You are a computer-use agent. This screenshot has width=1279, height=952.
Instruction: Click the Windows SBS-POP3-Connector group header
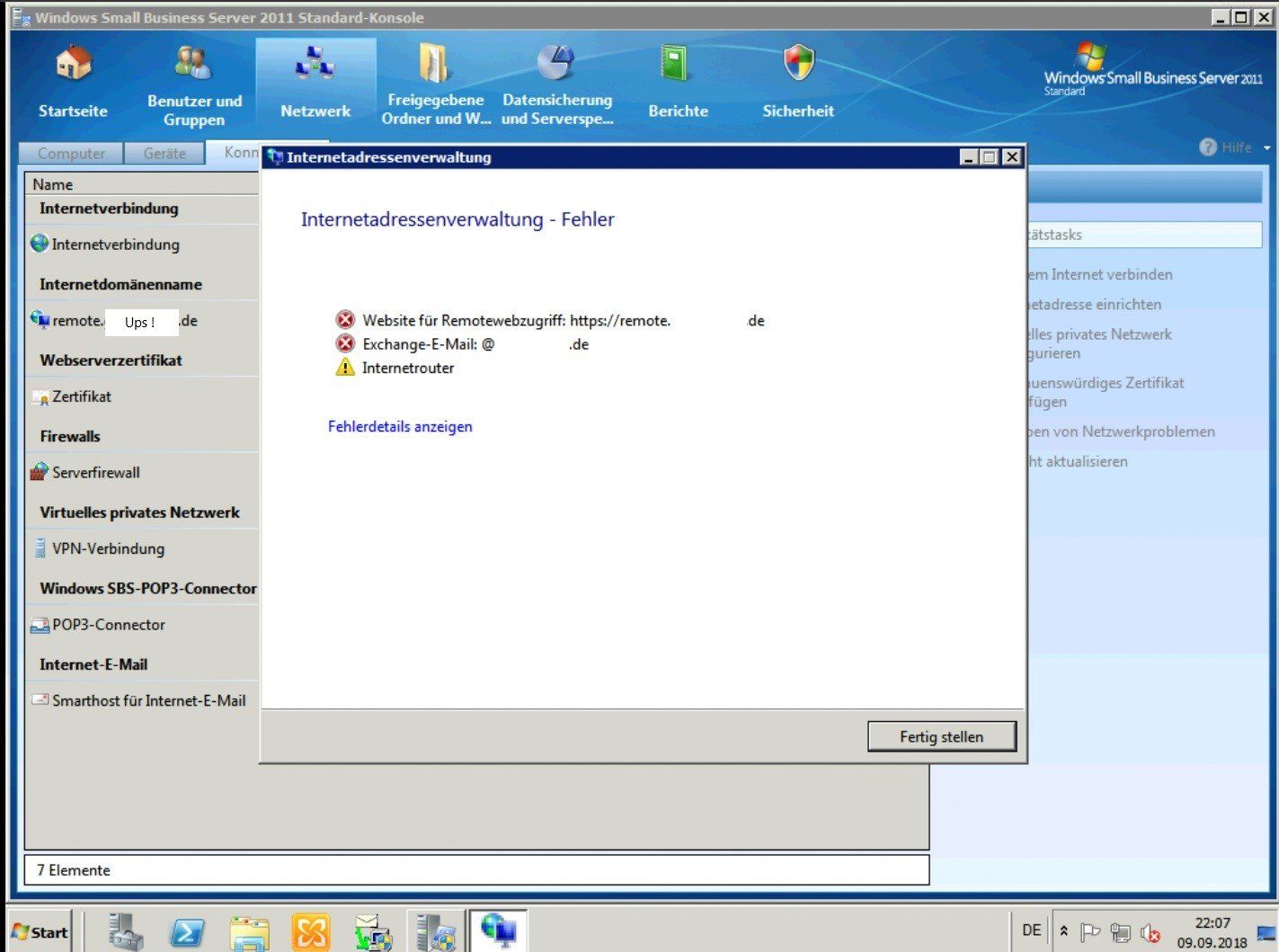(x=148, y=589)
